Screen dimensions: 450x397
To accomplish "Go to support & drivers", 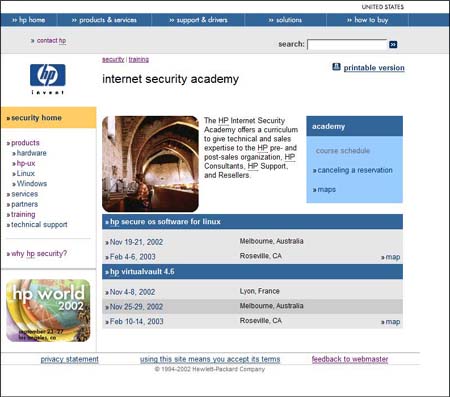I will [198, 20].
